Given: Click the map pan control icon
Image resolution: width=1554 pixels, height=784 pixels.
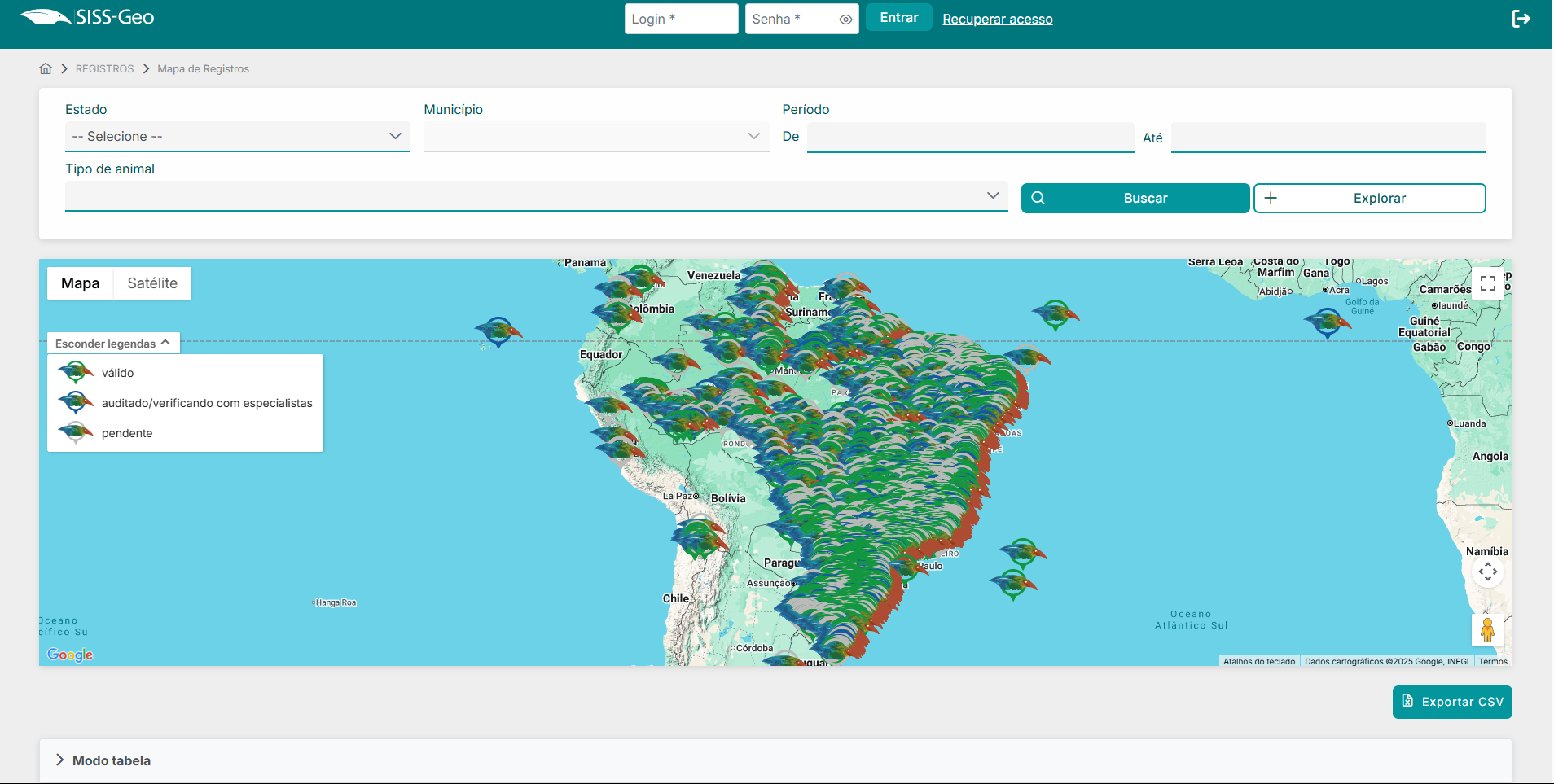Looking at the screenshot, I should tap(1487, 572).
